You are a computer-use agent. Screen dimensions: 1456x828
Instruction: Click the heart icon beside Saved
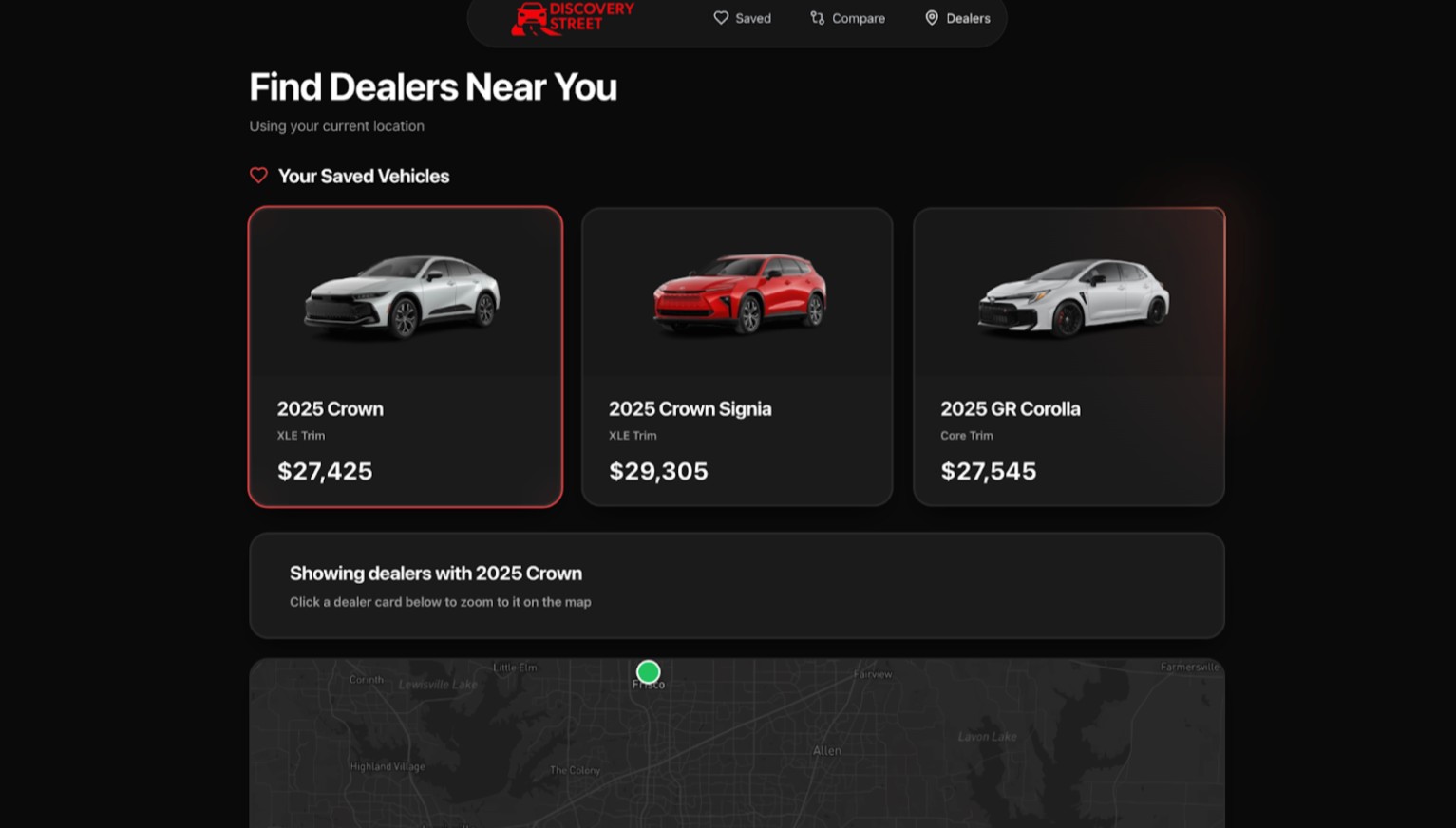coord(721,18)
